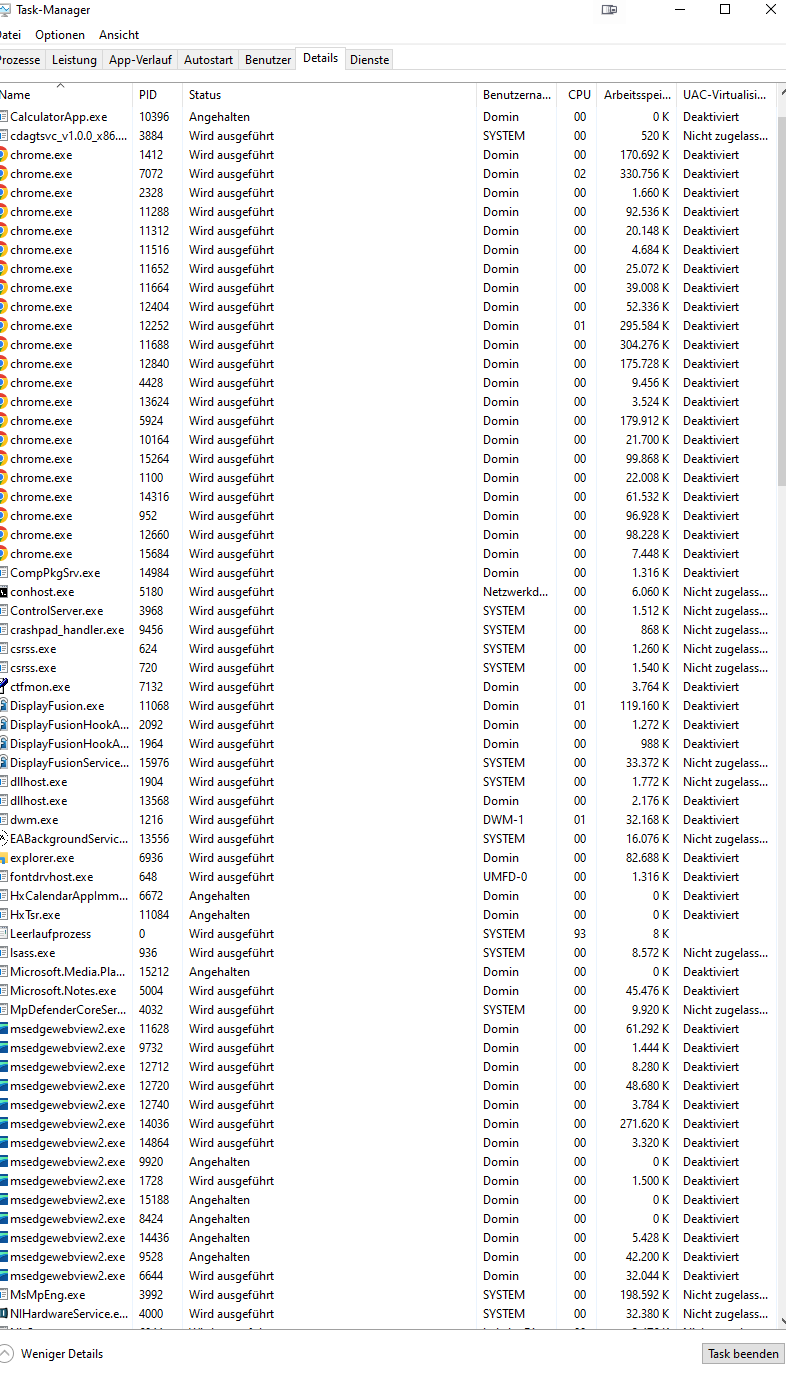
Task: Click the fontdrvhost.exe process icon
Action: pyautogui.click(x=3, y=877)
